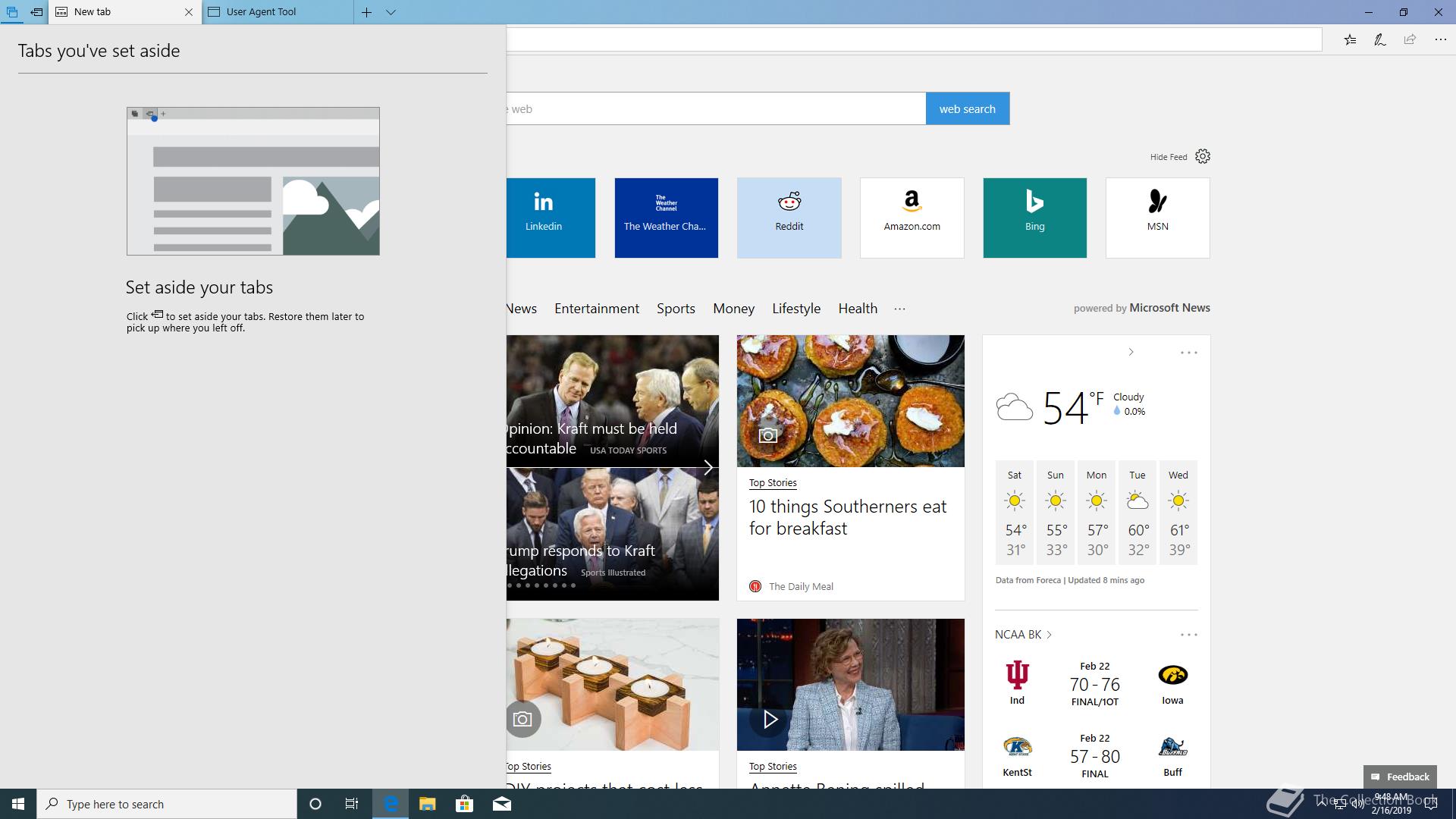Select the New tab tab
Image resolution: width=1456 pixels, height=819 pixels.
[x=125, y=12]
